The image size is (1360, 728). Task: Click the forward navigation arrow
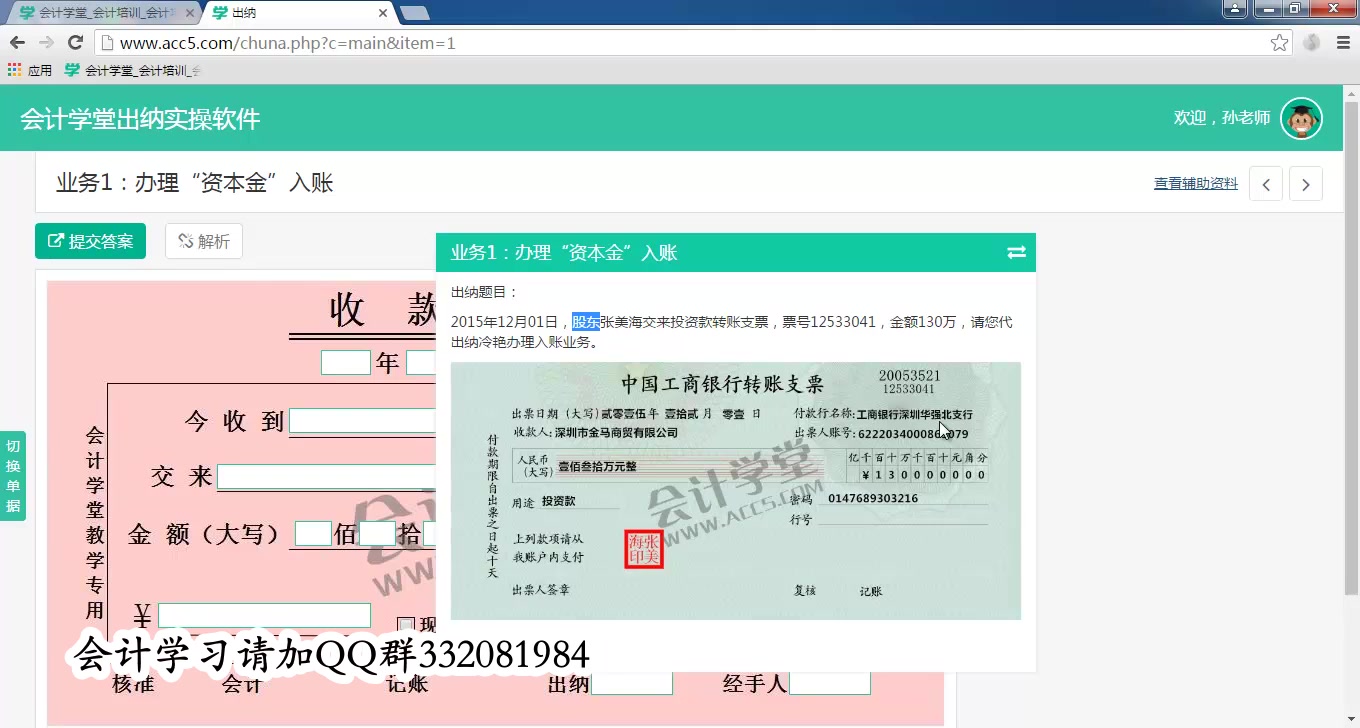[x=45, y=43]
